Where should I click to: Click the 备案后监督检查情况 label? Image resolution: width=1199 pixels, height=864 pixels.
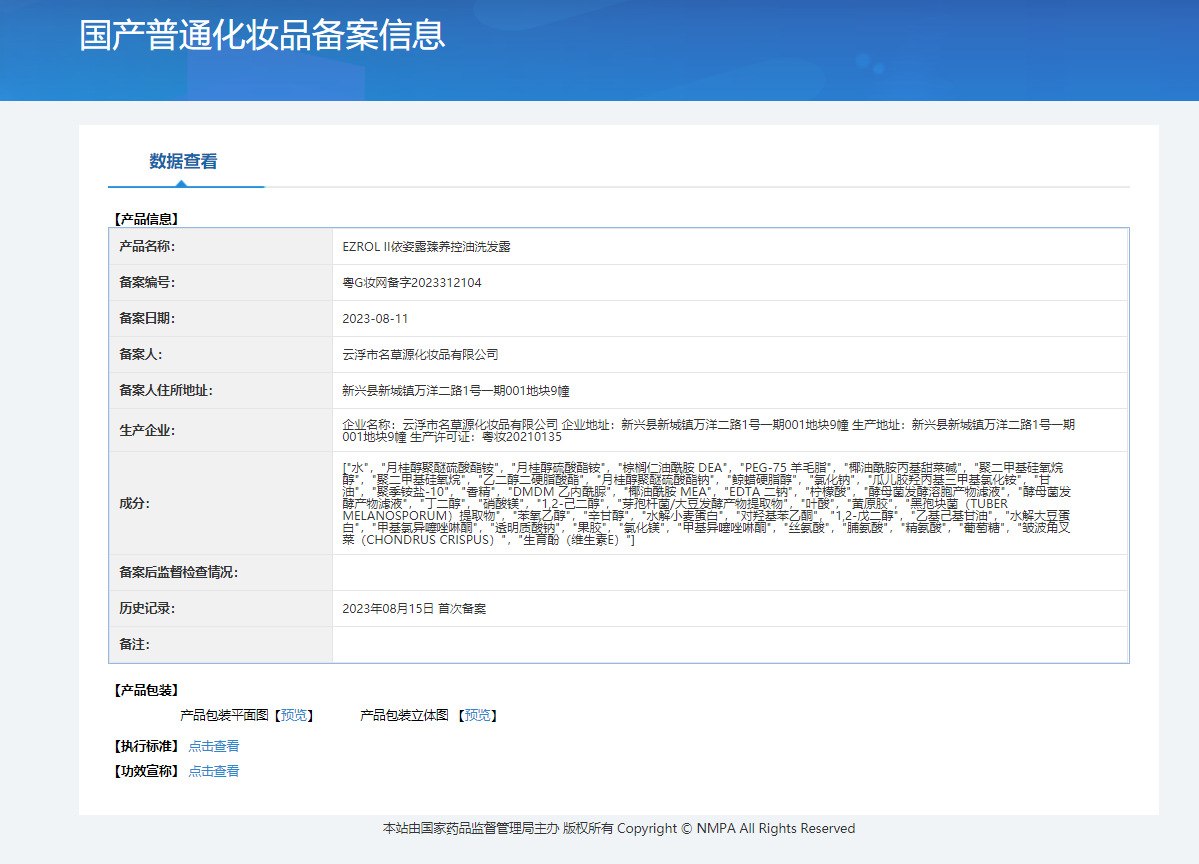point(178,572)
